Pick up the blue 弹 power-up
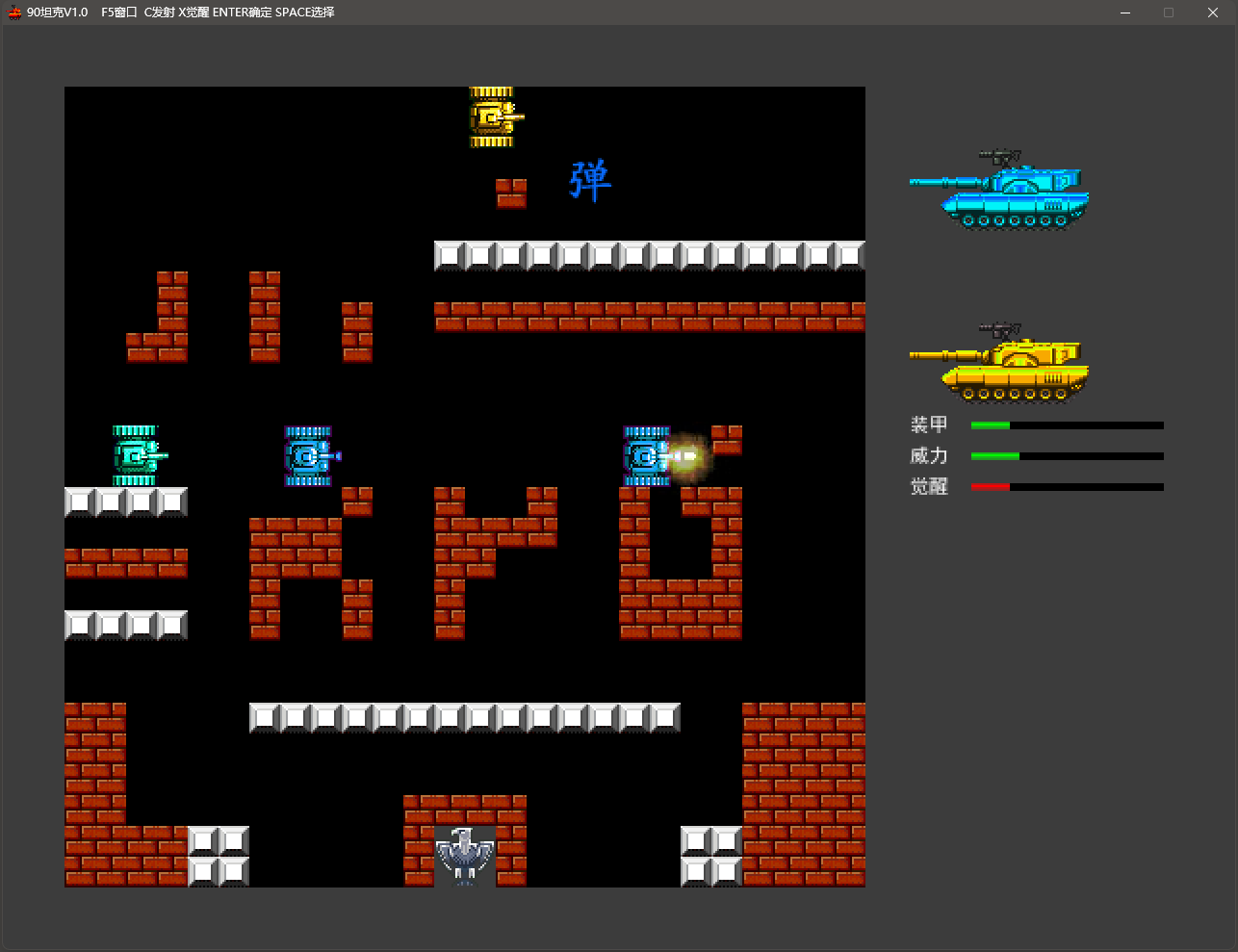This screenshot has height=952, width=1238. click(590, 180)
